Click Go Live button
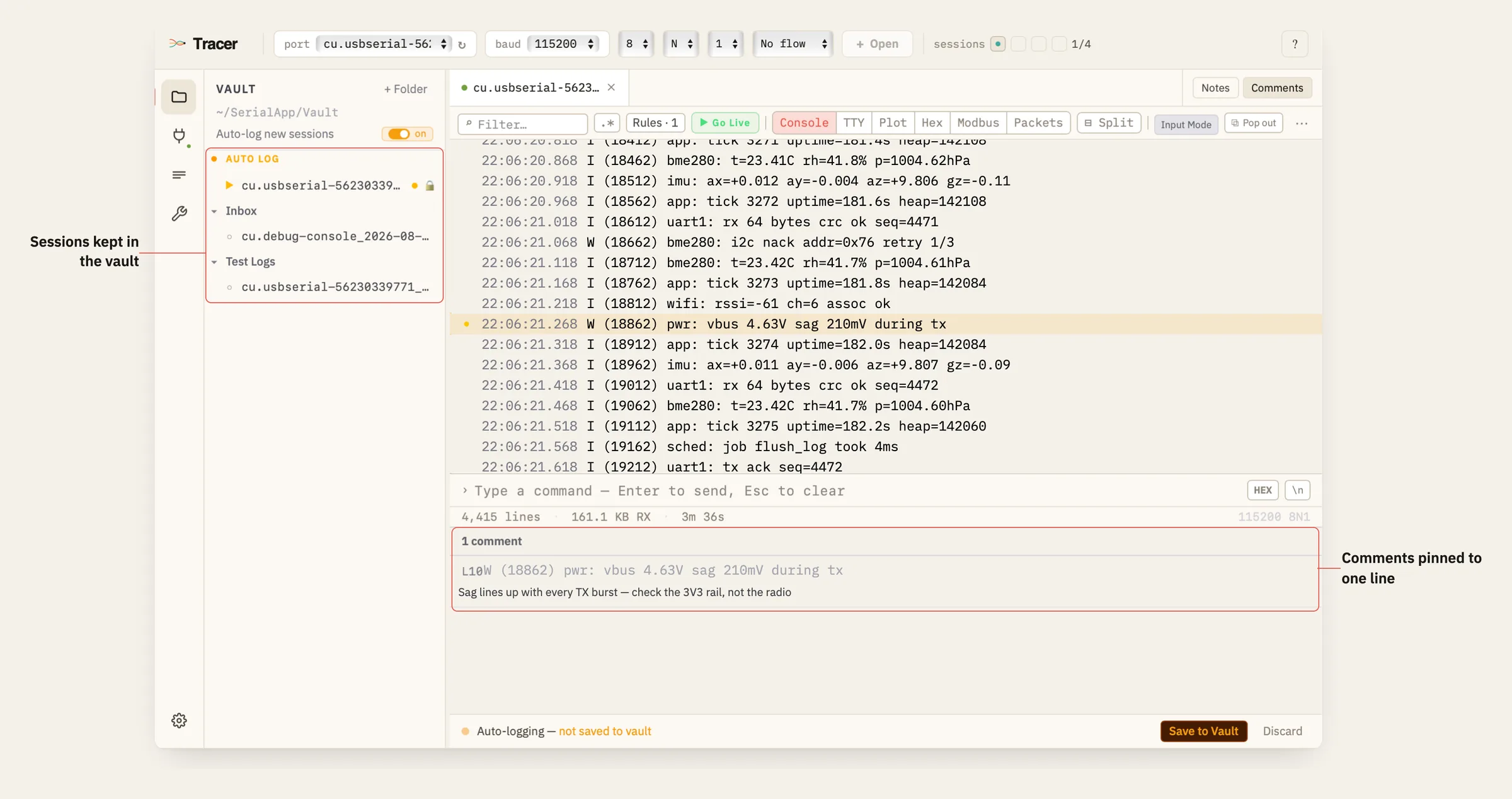 point(724,123)
